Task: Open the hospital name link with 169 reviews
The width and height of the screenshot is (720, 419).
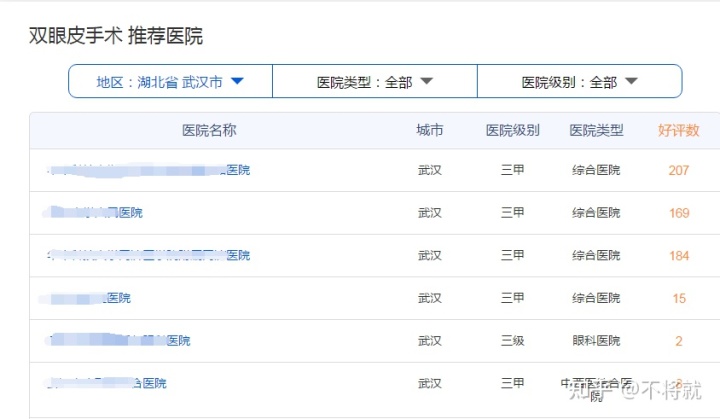Action: [94, 213]
